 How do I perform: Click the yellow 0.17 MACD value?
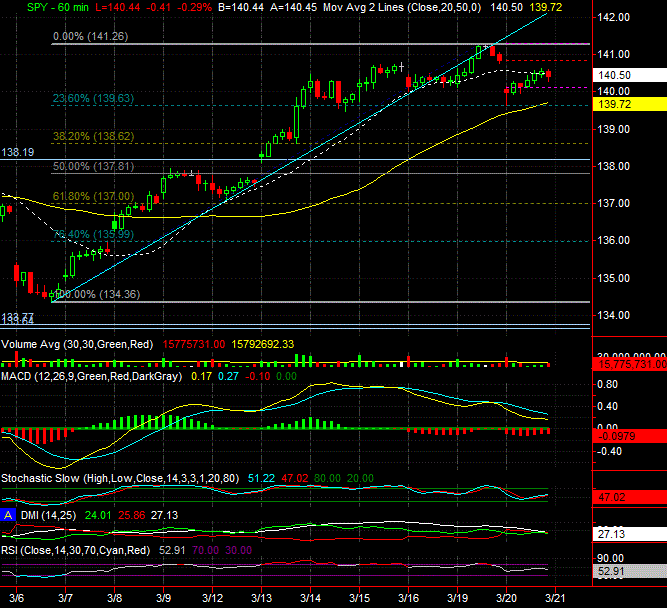[x=201, y=376]
